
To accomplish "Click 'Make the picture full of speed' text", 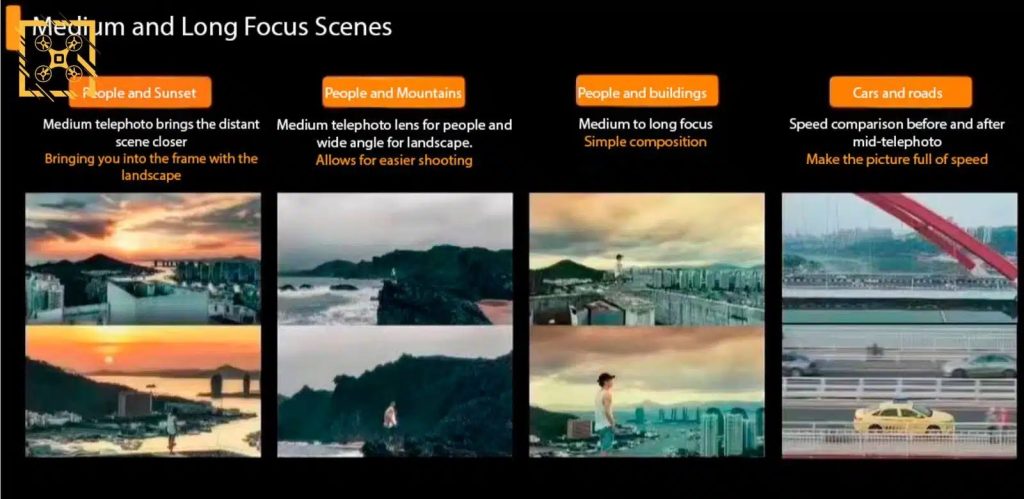I will (897, 159).
